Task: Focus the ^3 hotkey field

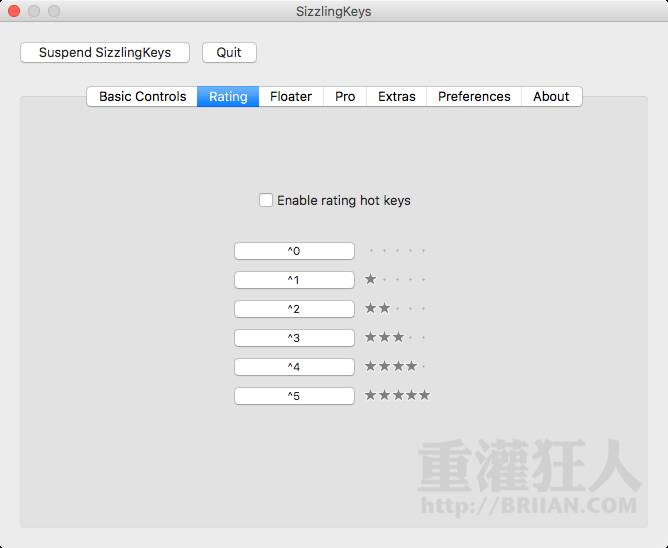Action: pos(294,338)
